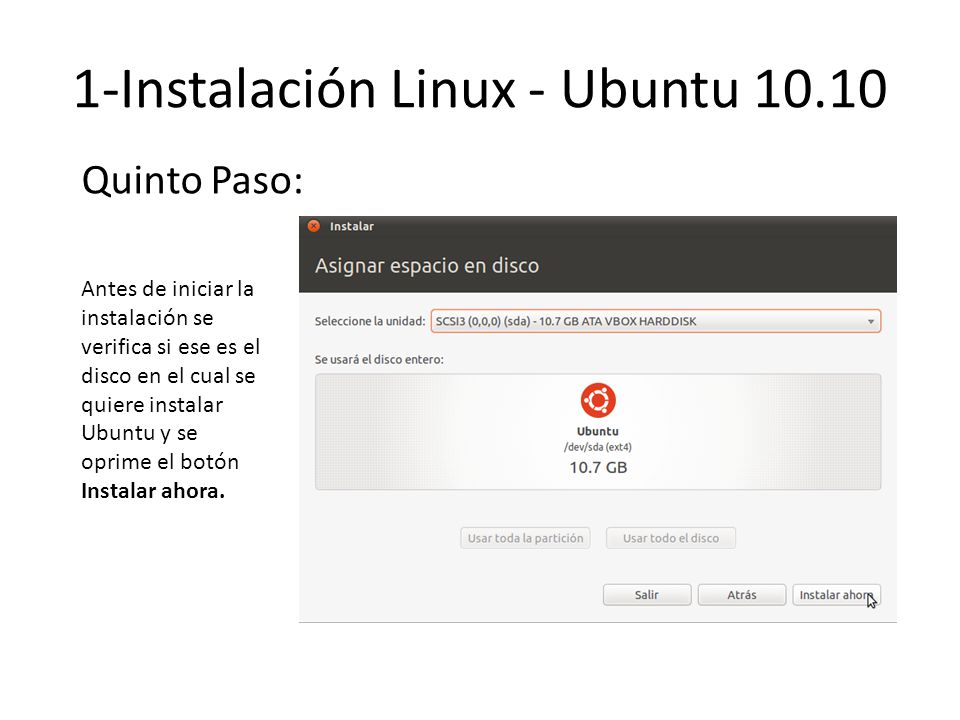Close the Instalar window with the orange X
Image resolution: width=960 pixels, height=720 pixels.
tap(313, 226)
